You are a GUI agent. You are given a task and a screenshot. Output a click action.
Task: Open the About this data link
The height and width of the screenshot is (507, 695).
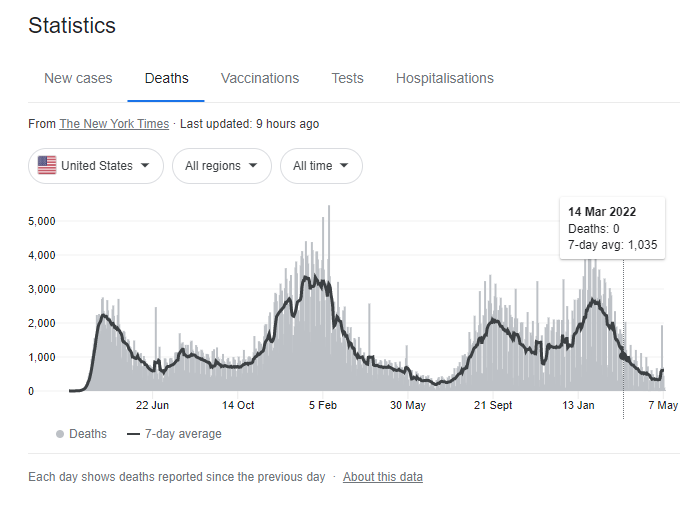point(383,477)
